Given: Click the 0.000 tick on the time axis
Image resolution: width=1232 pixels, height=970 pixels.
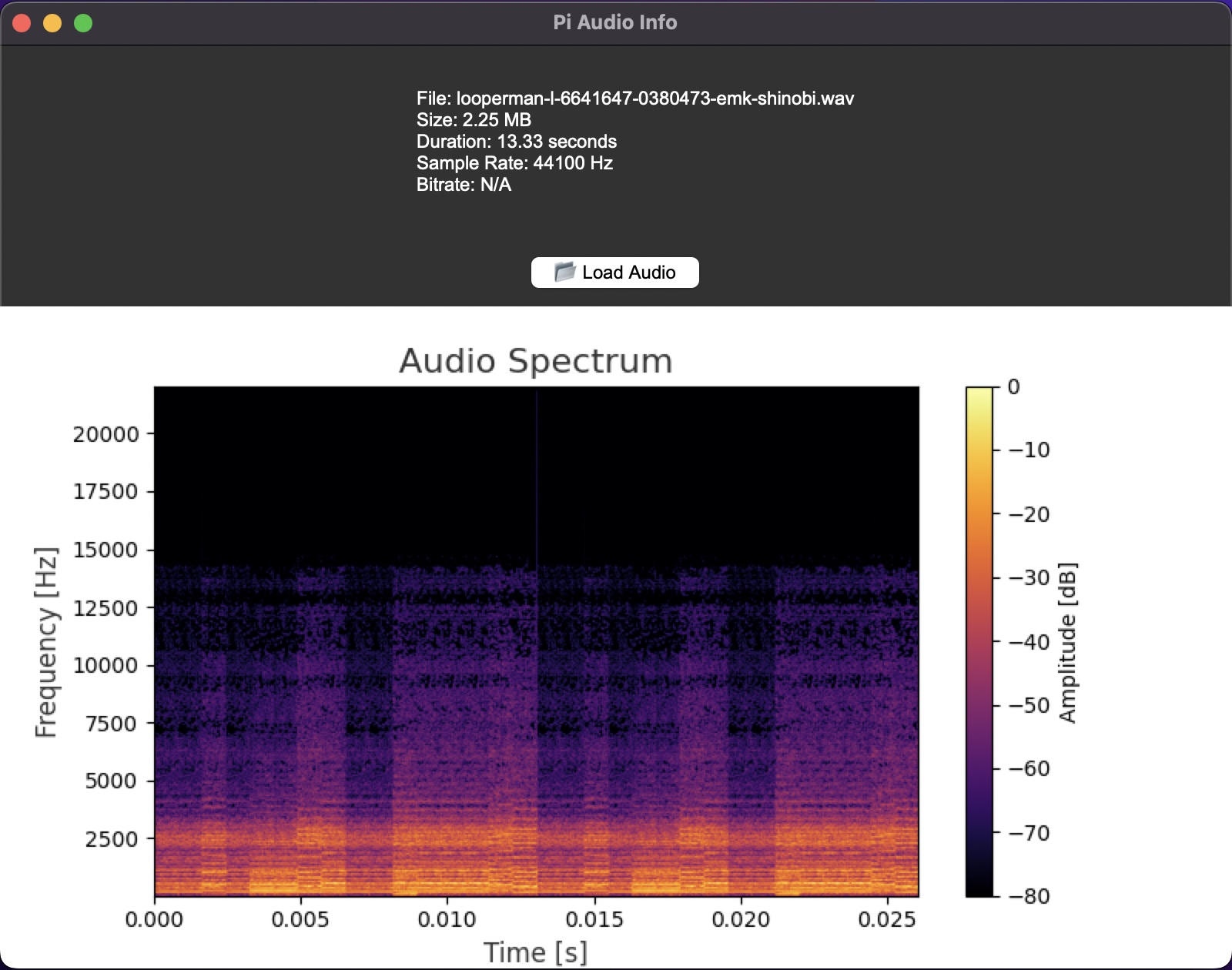Looking at the screenshot, I should 155,918.
